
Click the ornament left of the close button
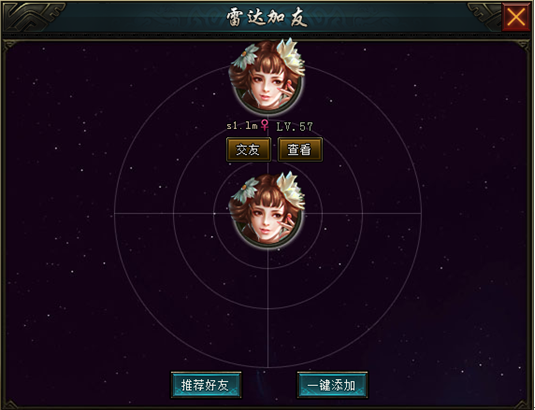[x=484, y=15]
